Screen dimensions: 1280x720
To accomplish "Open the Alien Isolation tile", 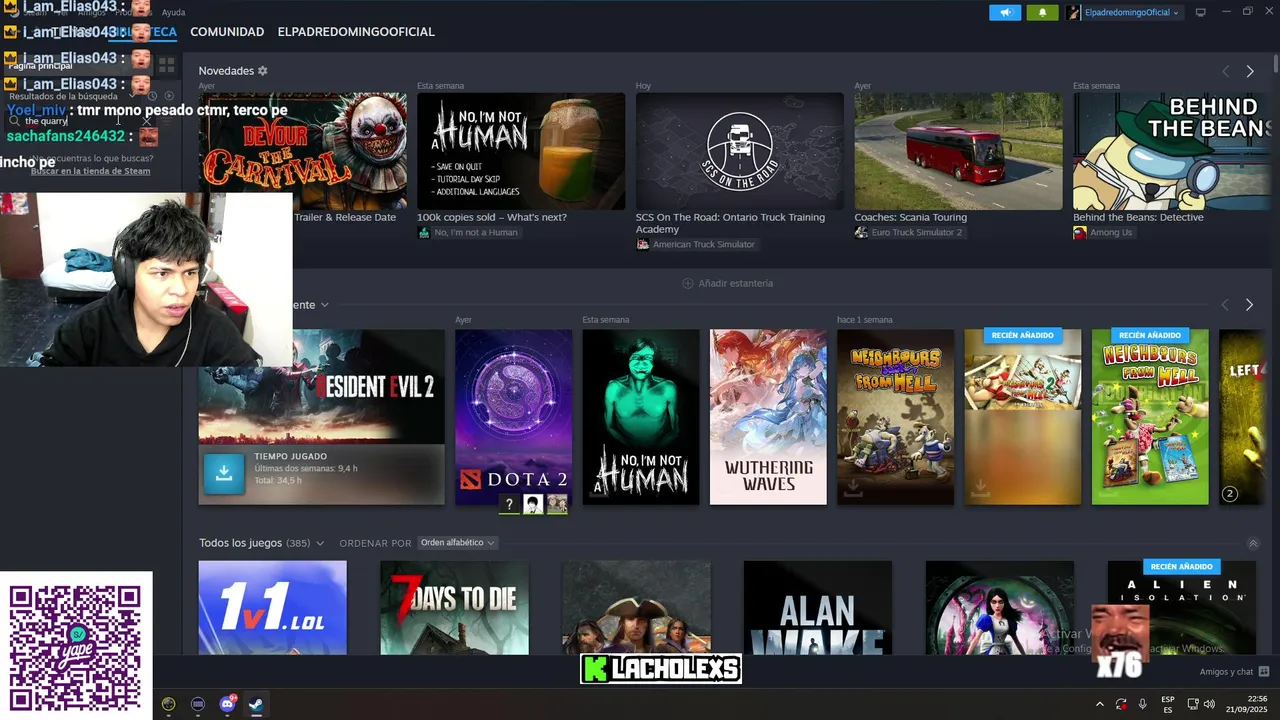I will 1181,607.
